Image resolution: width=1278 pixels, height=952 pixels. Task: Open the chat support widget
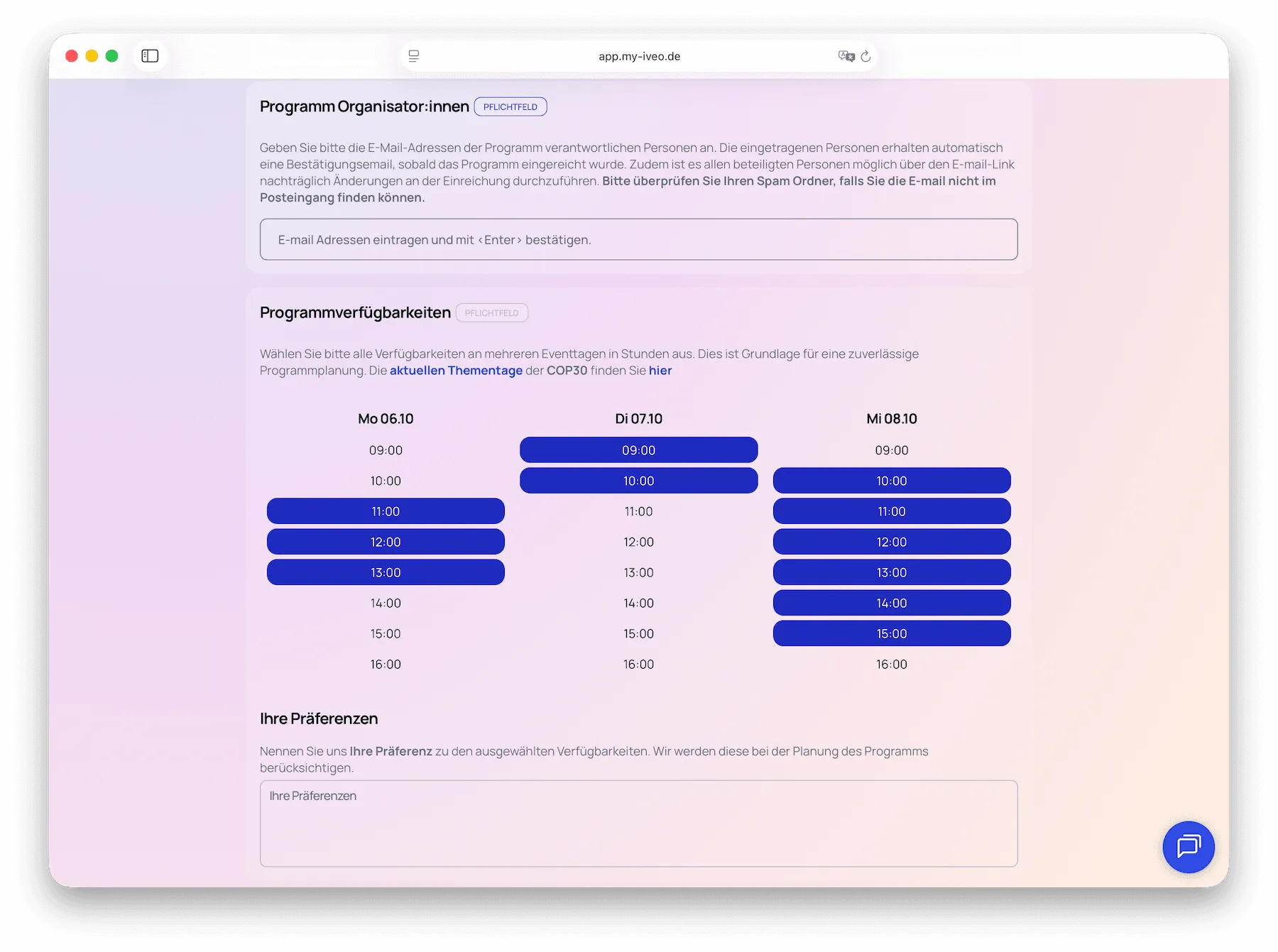pyautogui.click(x=1188, y=847)
